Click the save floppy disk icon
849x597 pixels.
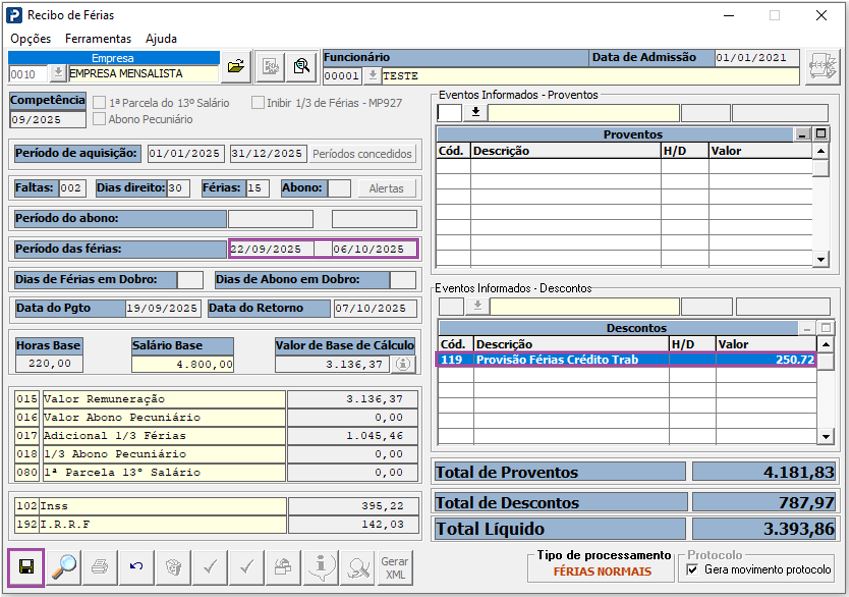click(x=27, y=567)
